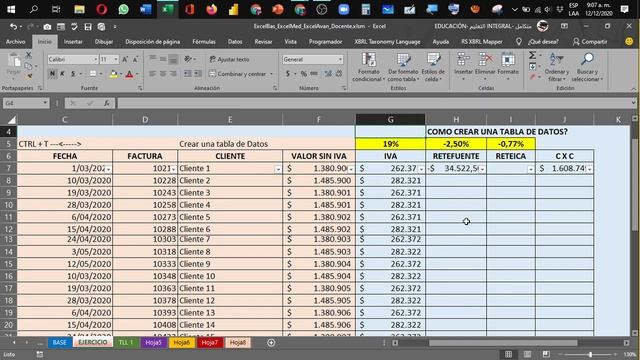Click the insert function fx button
This screenshot has height=360, width=640.
[106, 103]
